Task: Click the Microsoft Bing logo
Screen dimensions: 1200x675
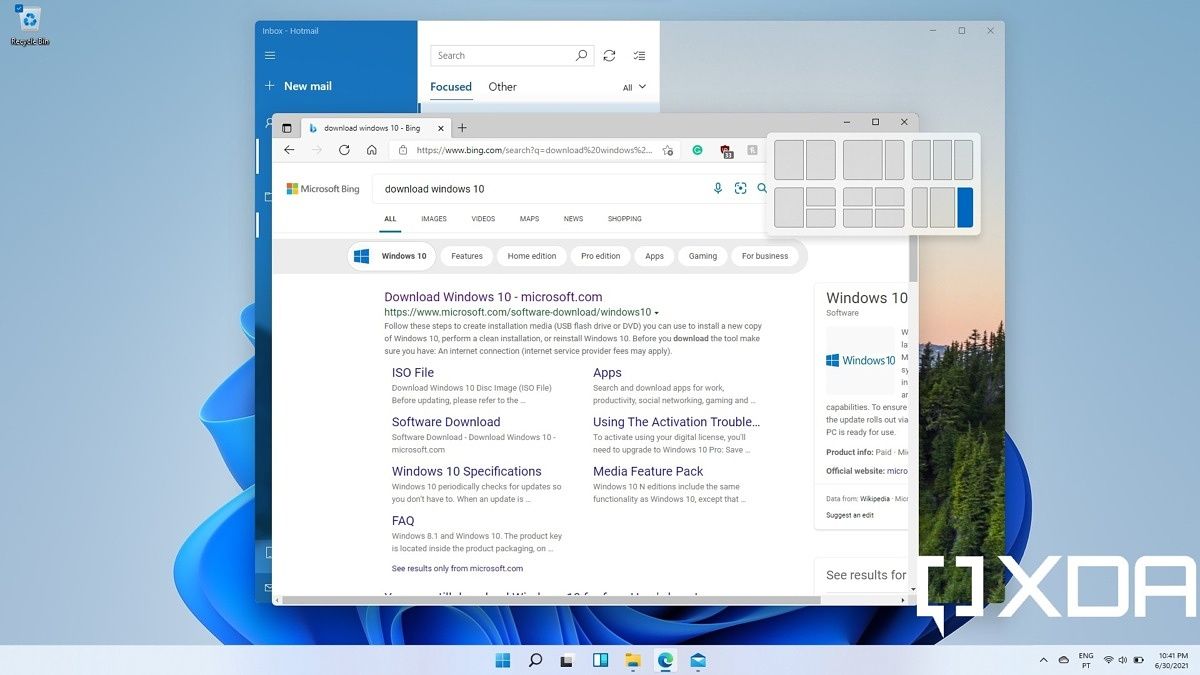Action: [x=322, y=188]
